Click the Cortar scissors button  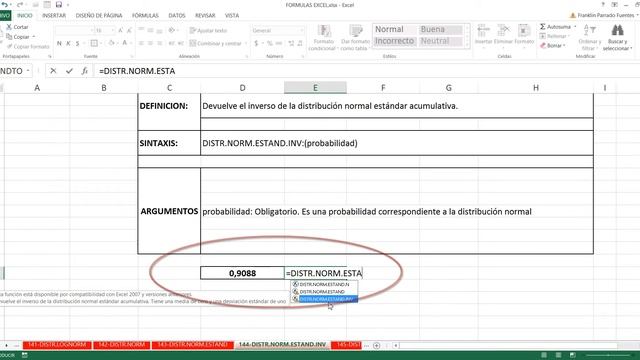coord(17,27)
